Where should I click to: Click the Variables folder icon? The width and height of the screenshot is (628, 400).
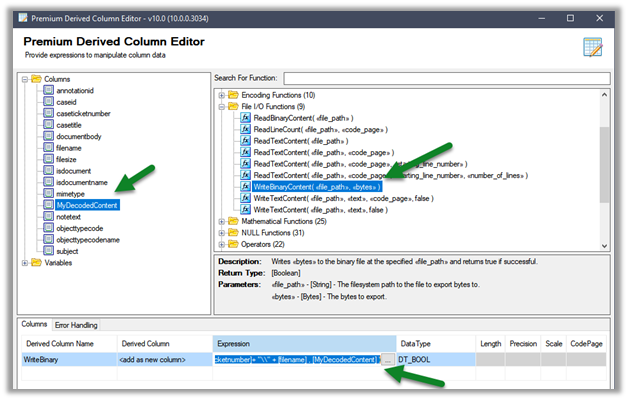point(35,263)
